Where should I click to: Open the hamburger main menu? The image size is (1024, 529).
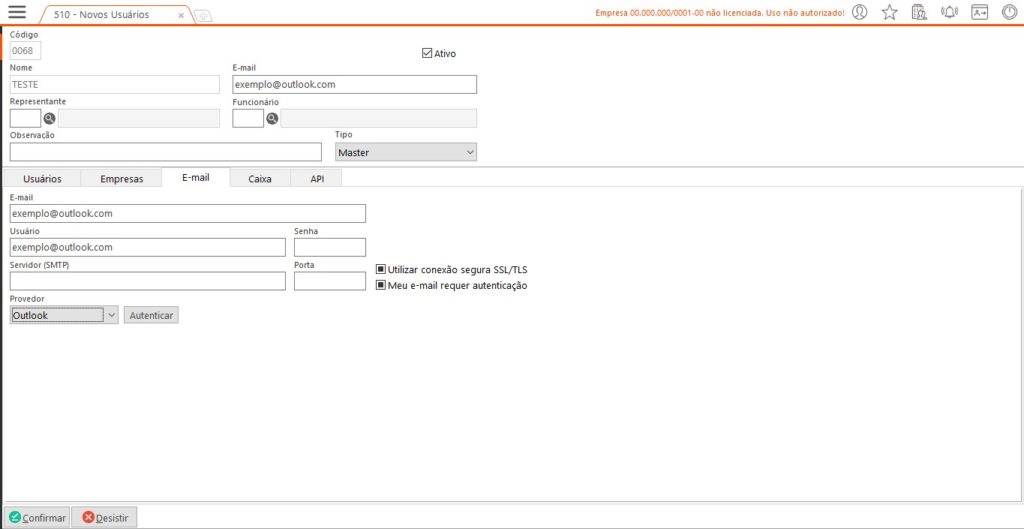(x=17, y=13)
